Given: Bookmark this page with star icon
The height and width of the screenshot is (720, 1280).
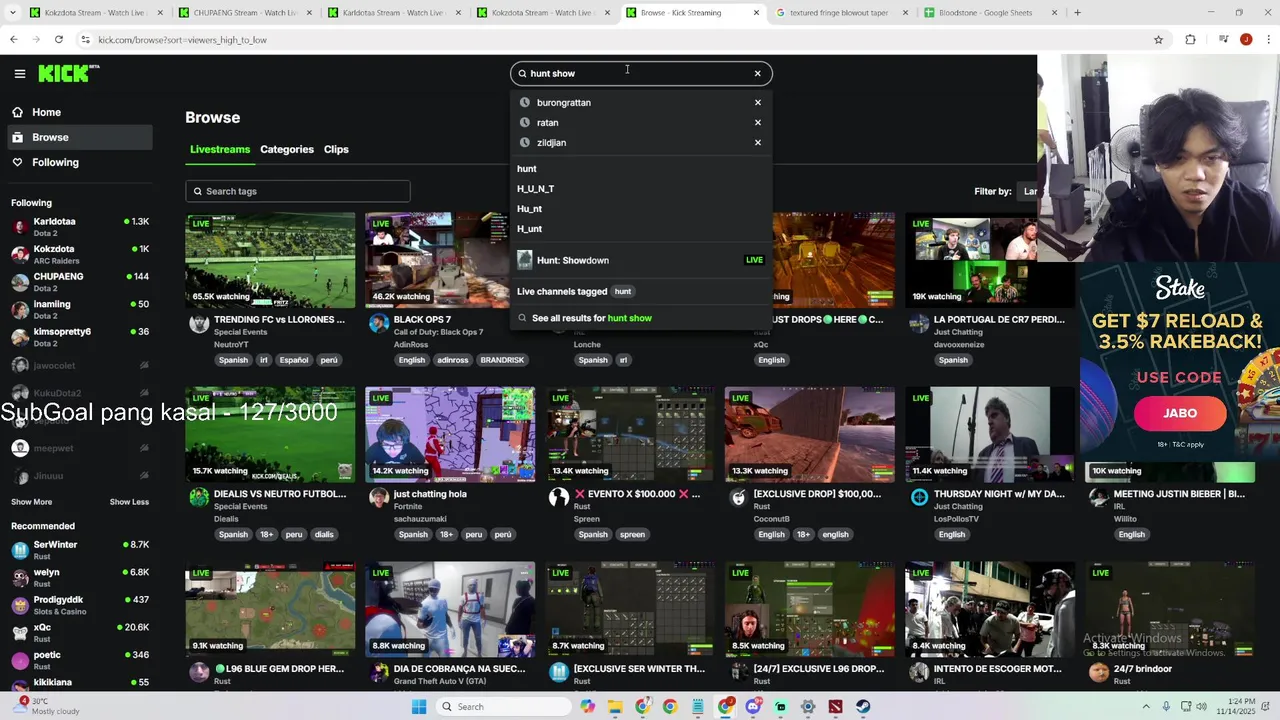Looking at the screenshot, I should (1158, 39).
